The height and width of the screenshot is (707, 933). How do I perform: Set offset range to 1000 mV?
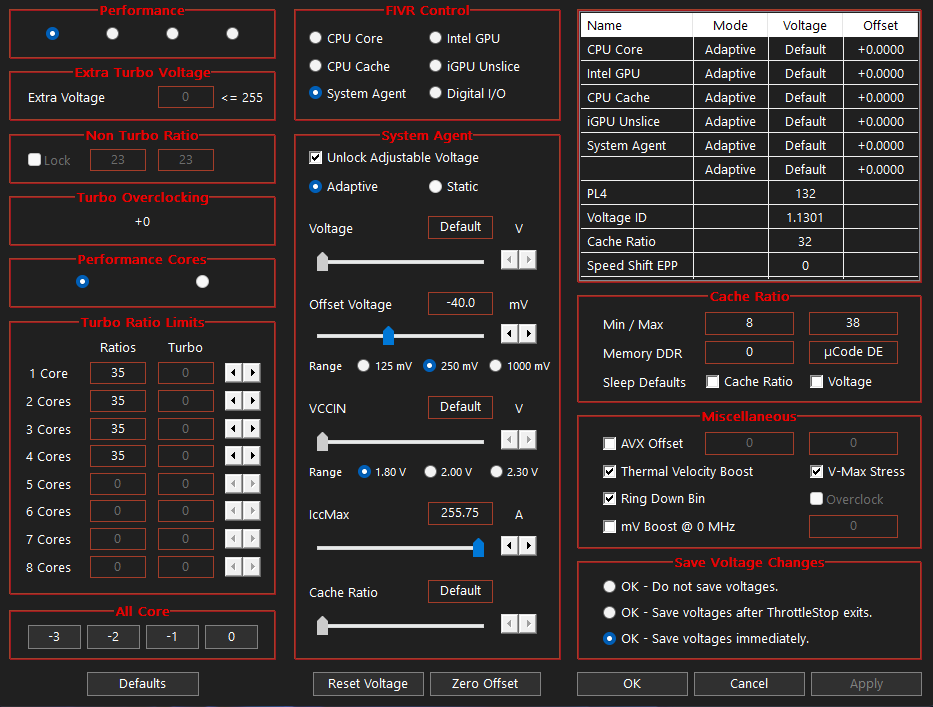[x=496, y=365]
